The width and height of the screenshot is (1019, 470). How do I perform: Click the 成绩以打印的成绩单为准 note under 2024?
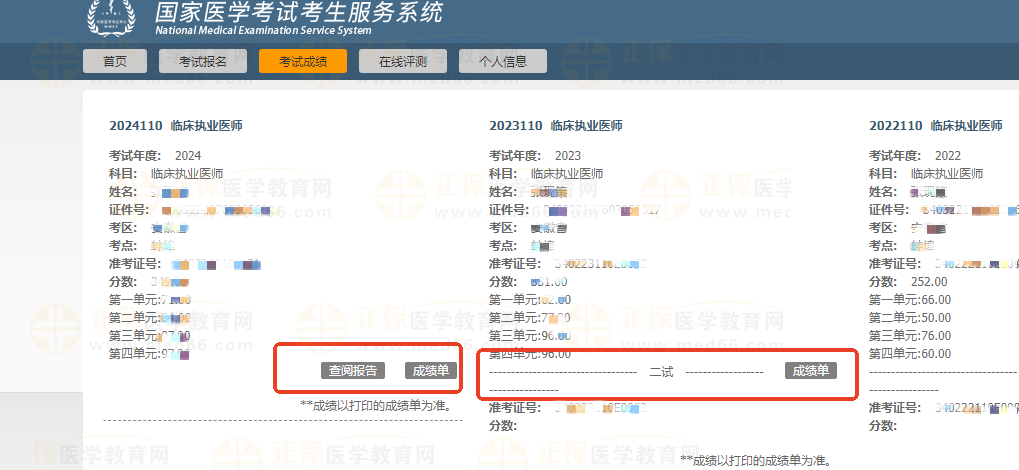click(x=375, y=405)
